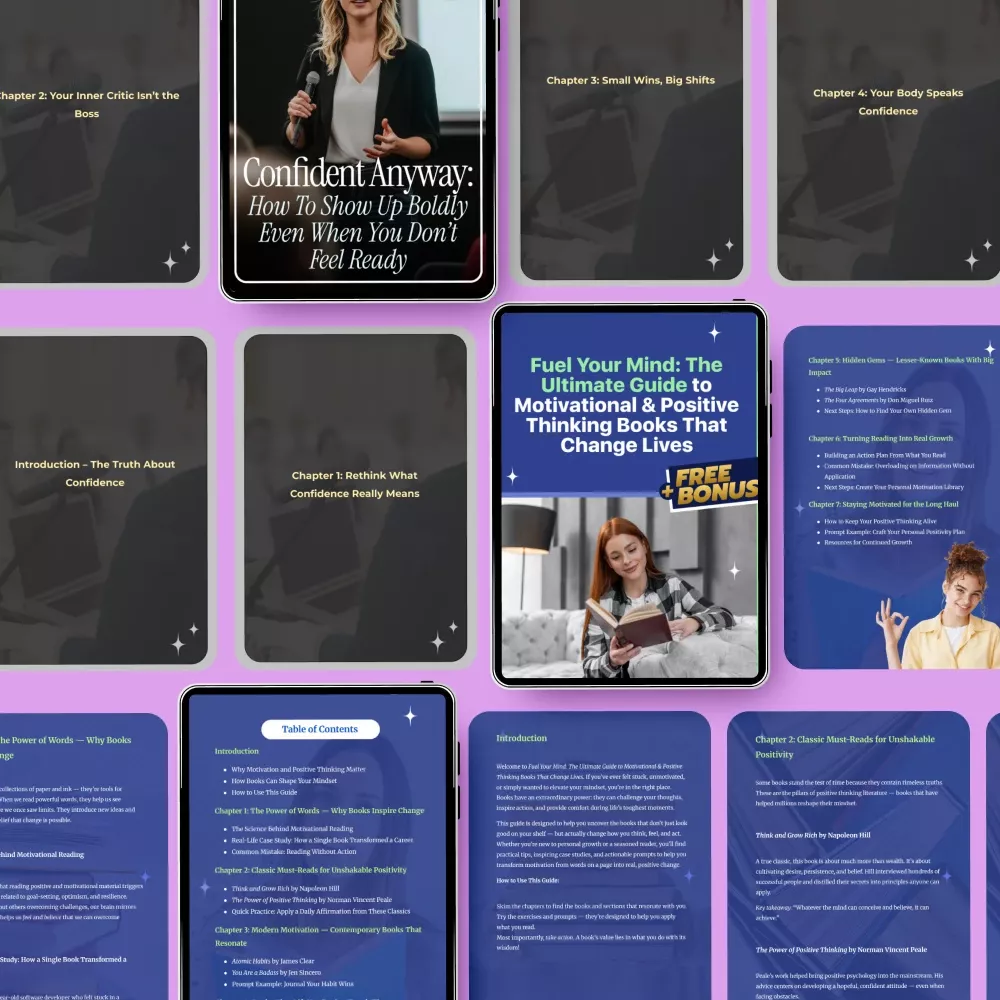Viewport: 1000px width, 1000px height.
Task: Click sparkle icon on Chapter 3 card
Action: [x=717, y=257]
